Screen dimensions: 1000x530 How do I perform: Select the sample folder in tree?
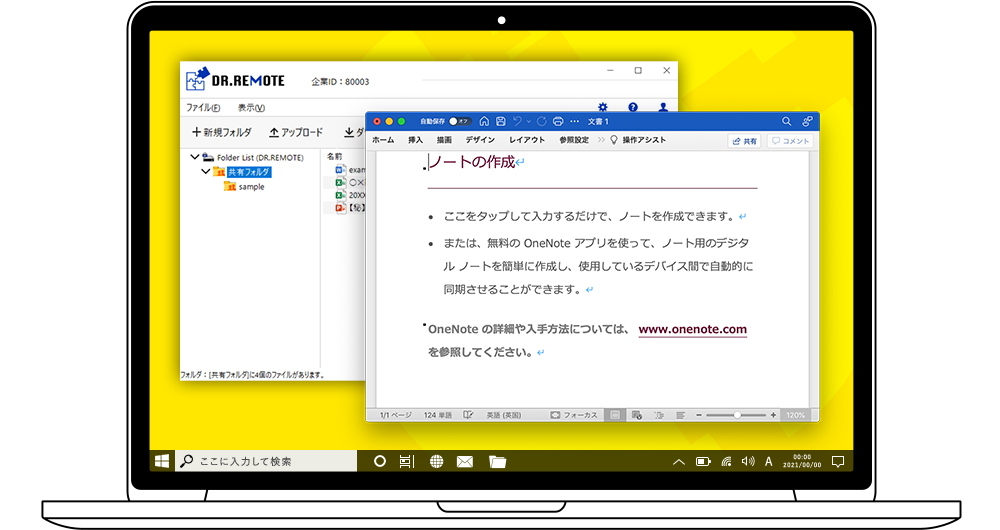[x=244, y=187]
